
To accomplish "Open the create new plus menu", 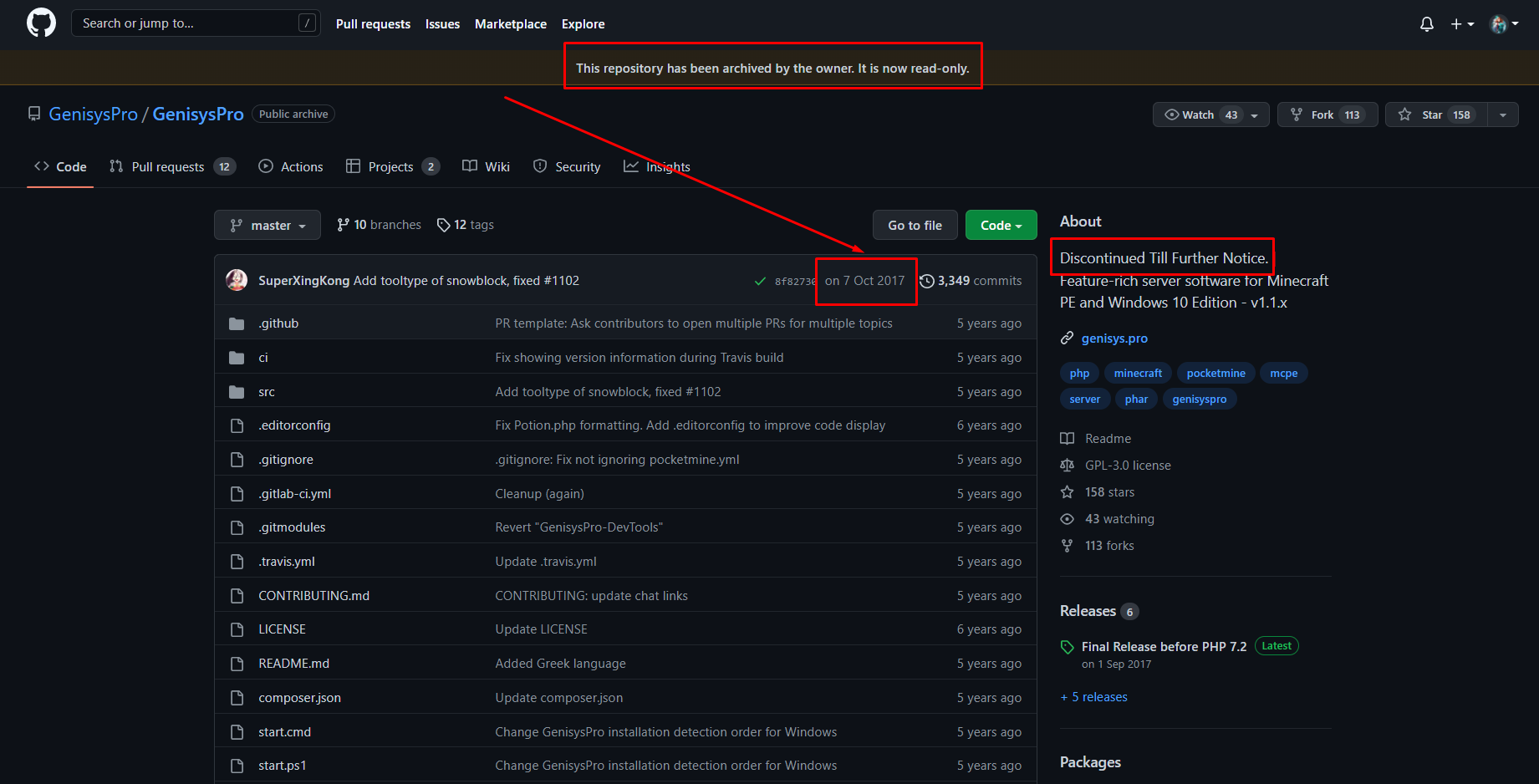I will pos(1461,24).
